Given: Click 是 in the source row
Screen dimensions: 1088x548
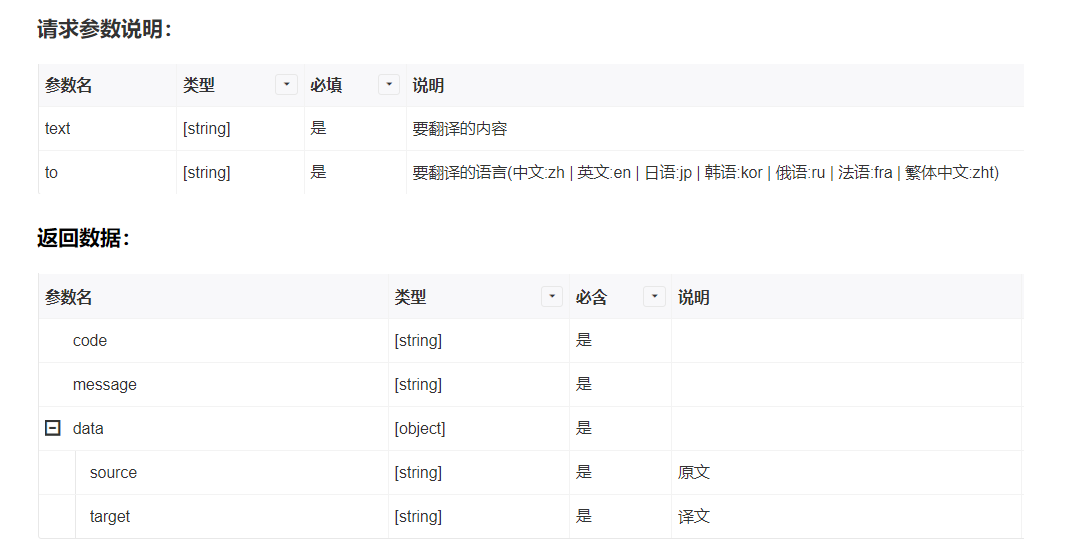Looking at the screenshot, I should pyautogui.click(x=584, y=472).
